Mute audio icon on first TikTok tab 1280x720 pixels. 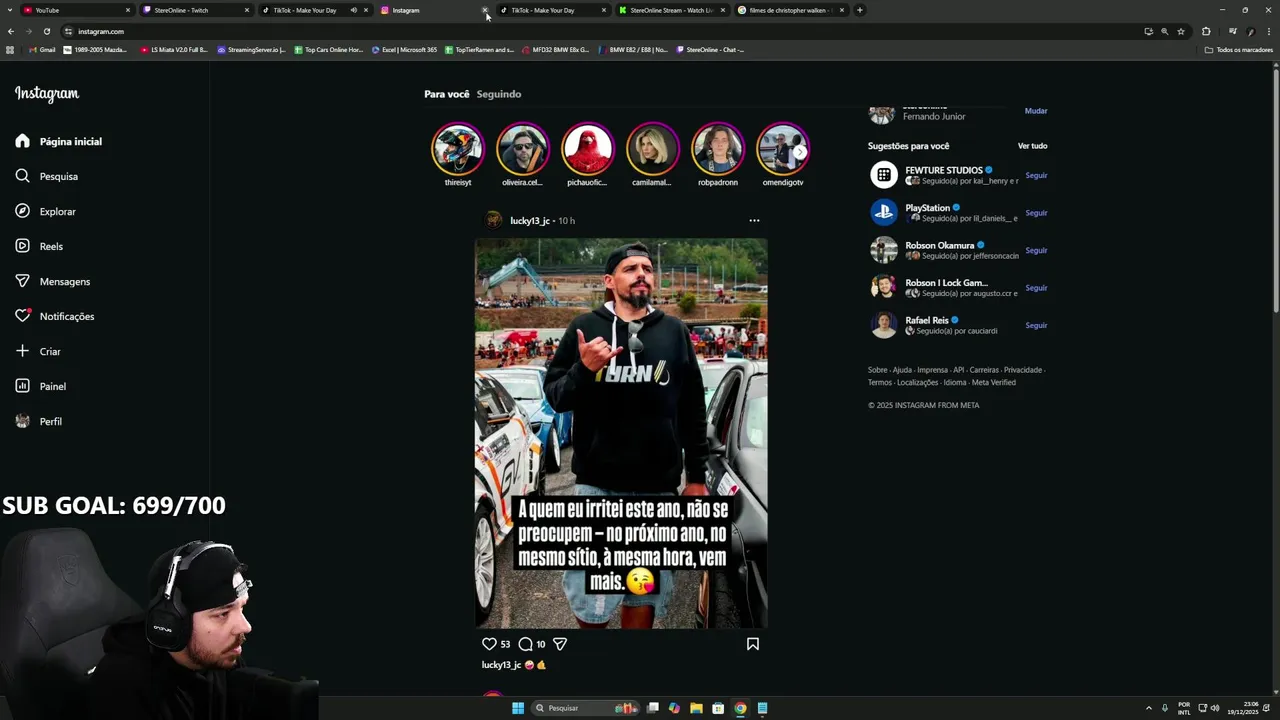[353, 10]
